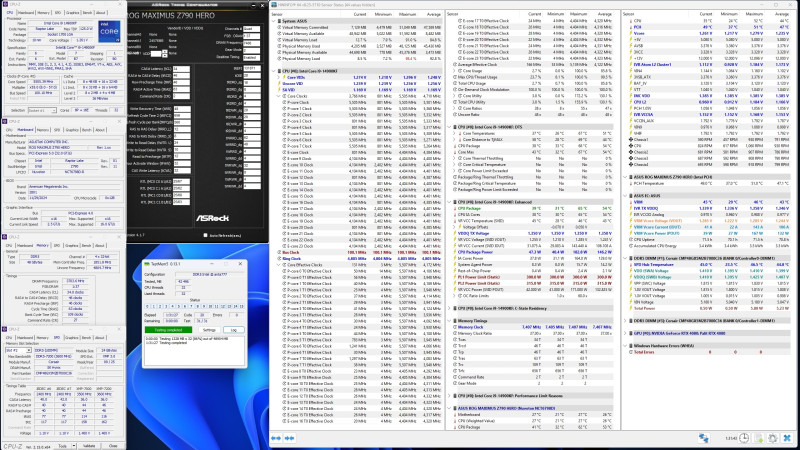Click TestMem5 status thread box 15

click(241, 307)
